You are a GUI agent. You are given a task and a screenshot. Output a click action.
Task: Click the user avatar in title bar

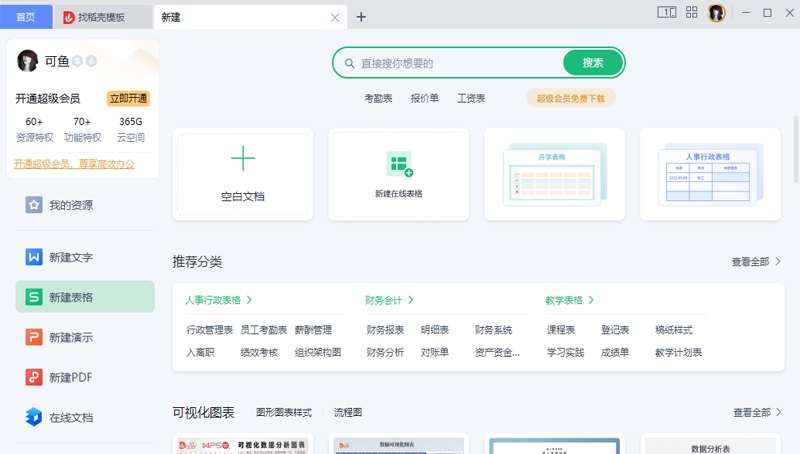point(716,13)
